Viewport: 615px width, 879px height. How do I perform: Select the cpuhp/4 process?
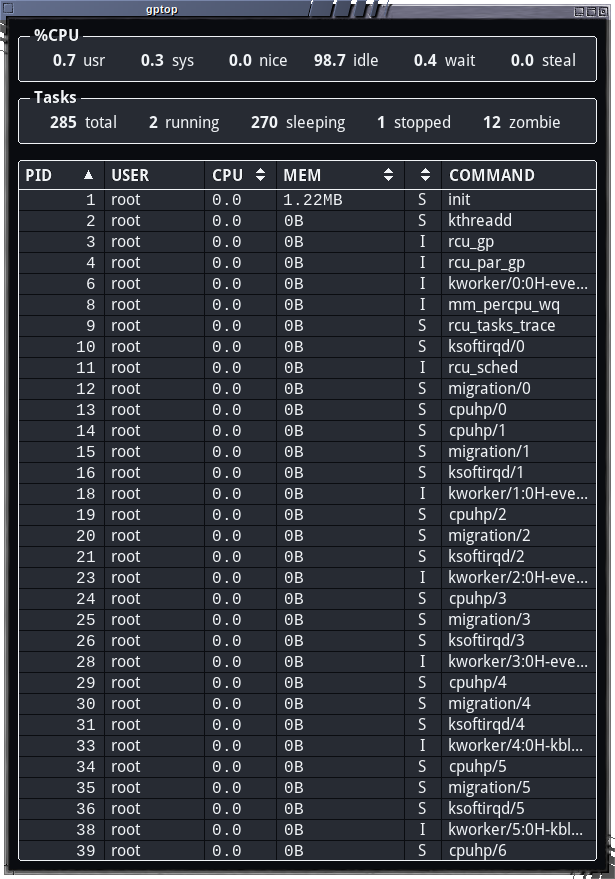307,683
